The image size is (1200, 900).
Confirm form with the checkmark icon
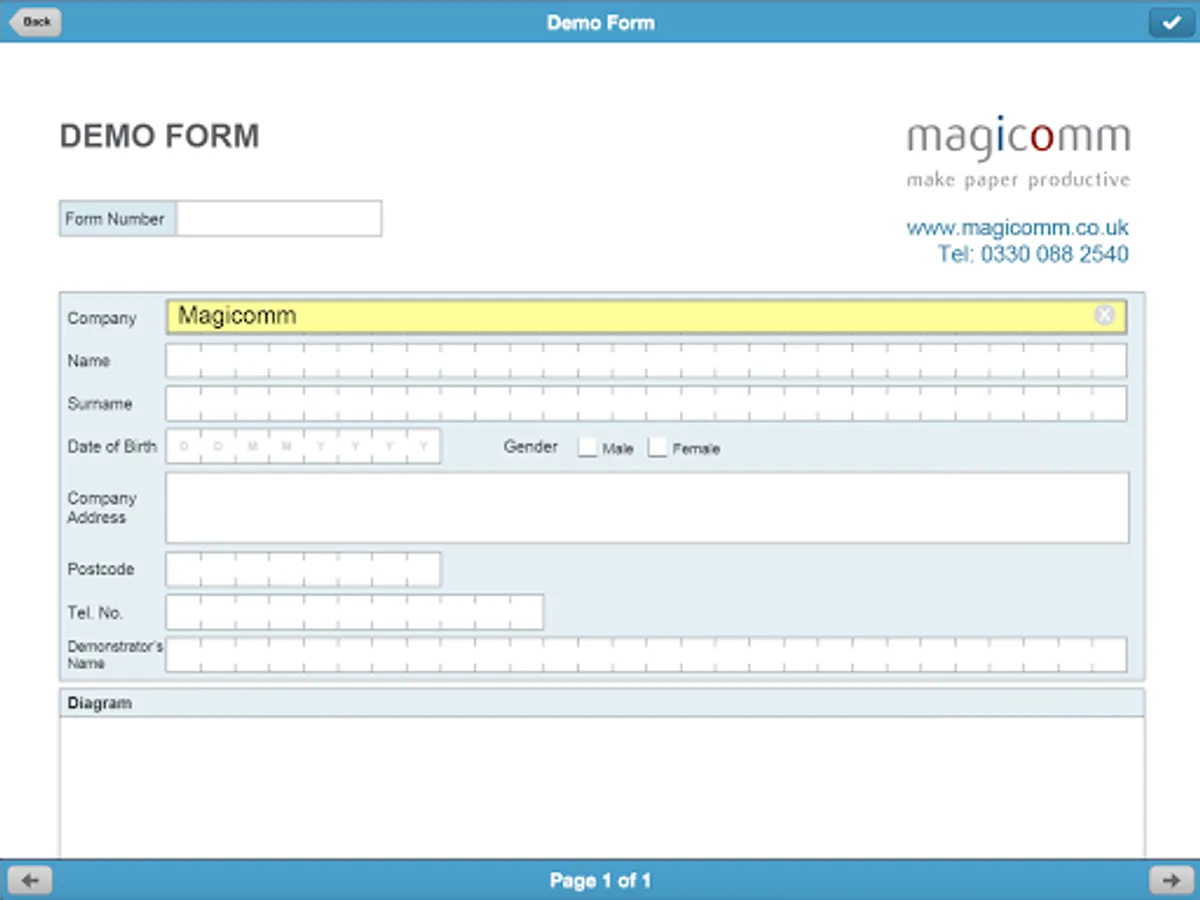[x=1171, y=22]
